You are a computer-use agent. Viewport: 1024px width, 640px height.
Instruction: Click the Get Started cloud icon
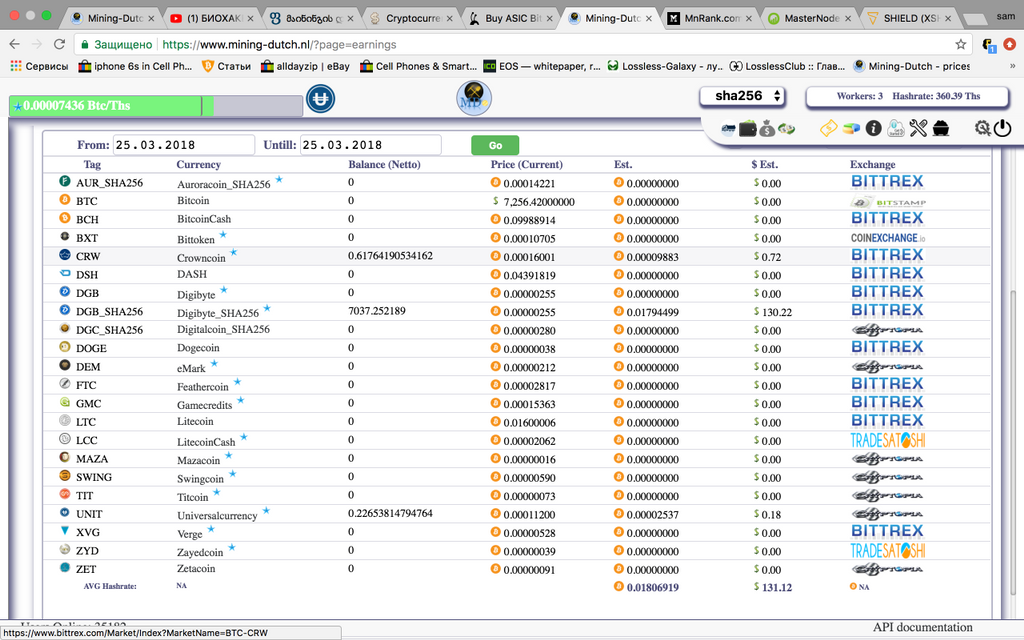coord(896,128)
